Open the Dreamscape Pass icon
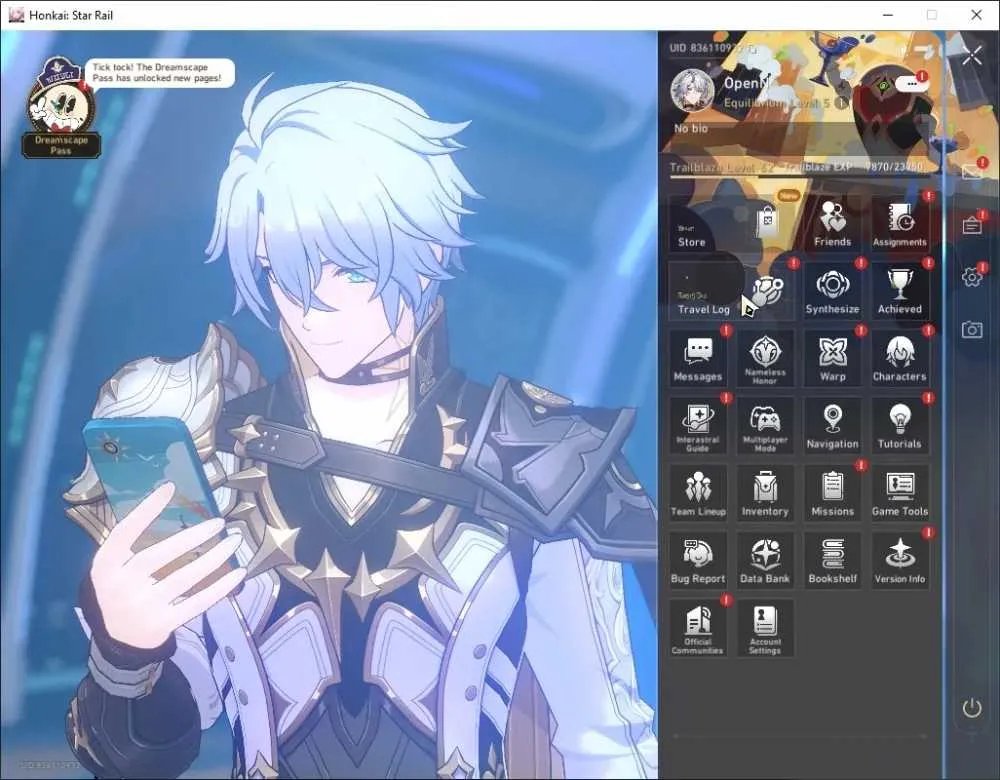Image resolution: width=1000 pixels, height=780 pixels. click(61, 107)
